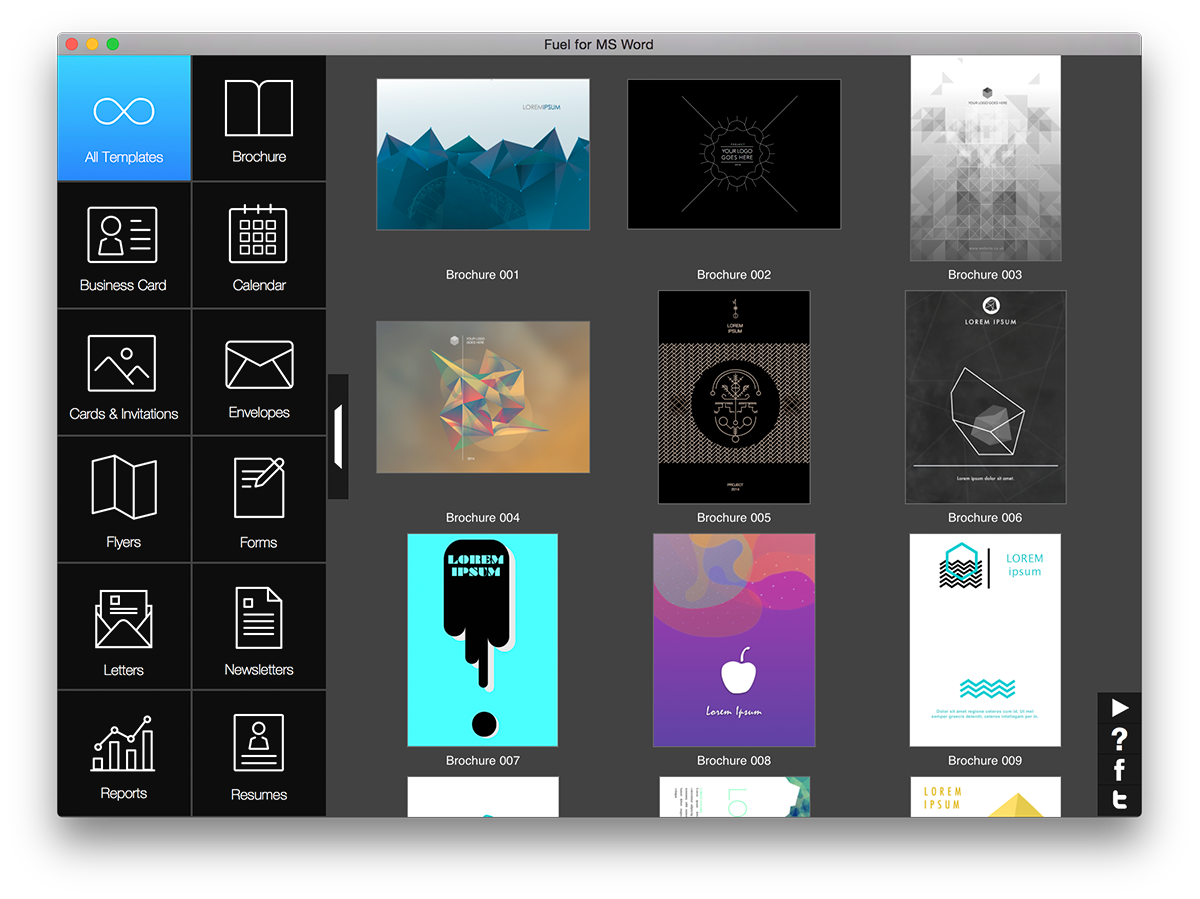Open the Newsletters document icon
Viewport: 1200px width, 899px height.
click(x=259, y=618)
